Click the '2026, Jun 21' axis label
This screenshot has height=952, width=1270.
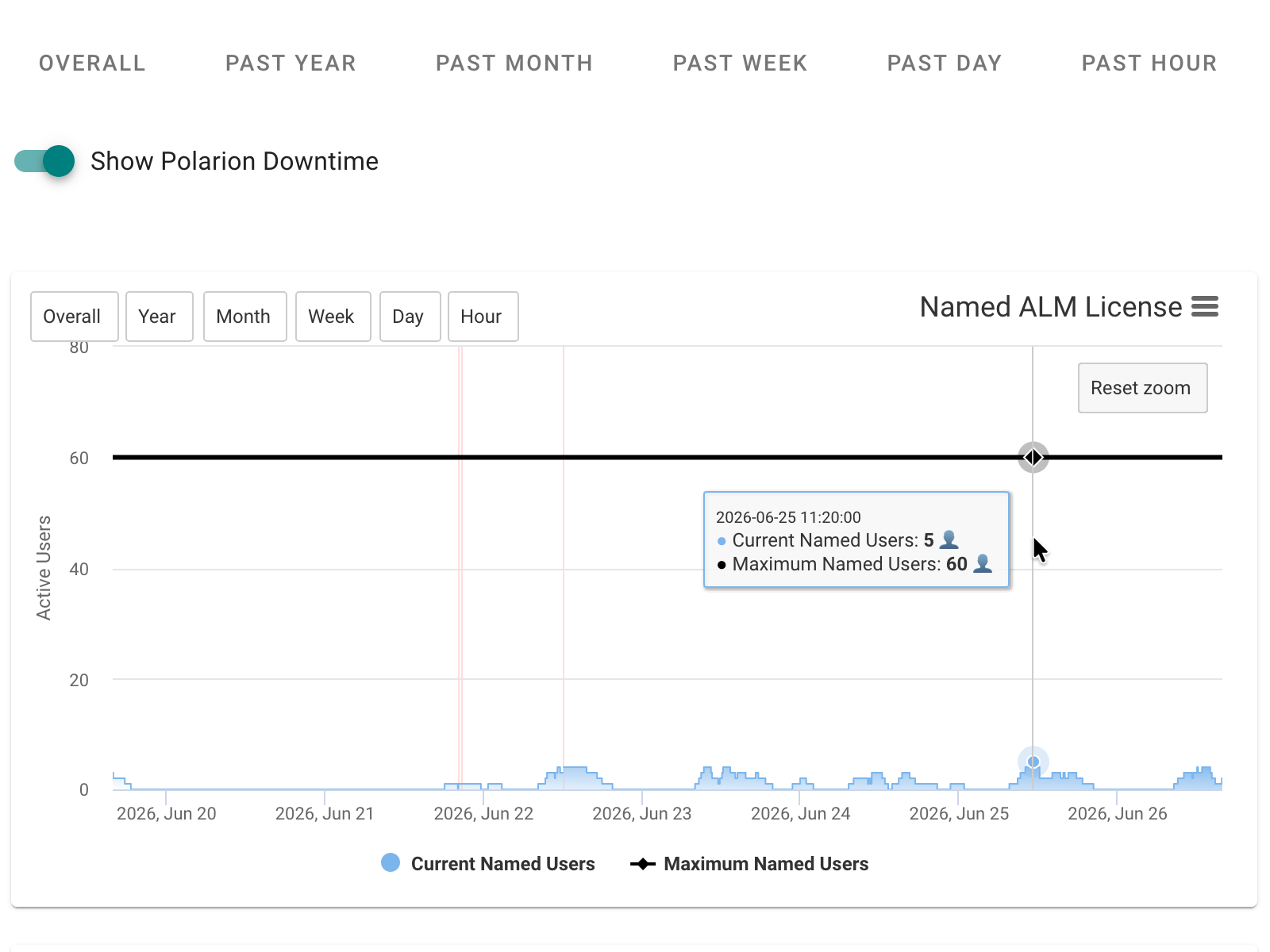point(325,814)
